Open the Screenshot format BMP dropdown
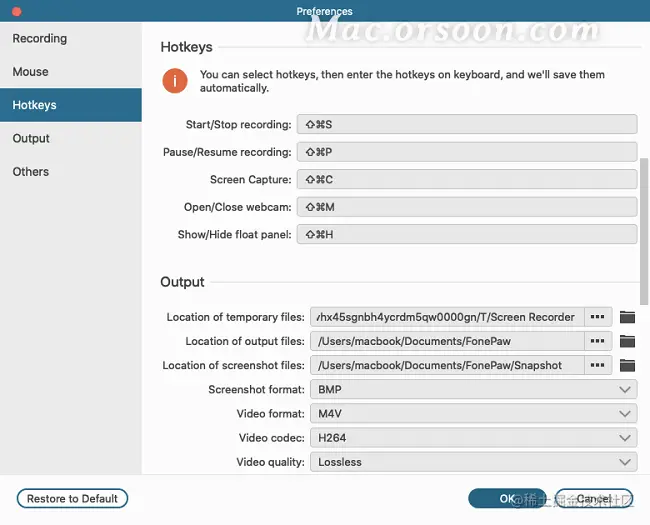The height and width of the screenshot is (525, 650). coord(473,389)
